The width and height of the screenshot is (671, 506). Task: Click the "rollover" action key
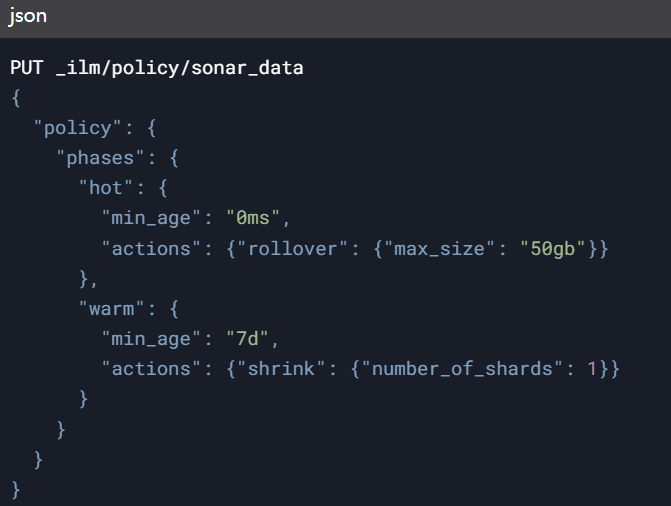click(x=292, y=249)
